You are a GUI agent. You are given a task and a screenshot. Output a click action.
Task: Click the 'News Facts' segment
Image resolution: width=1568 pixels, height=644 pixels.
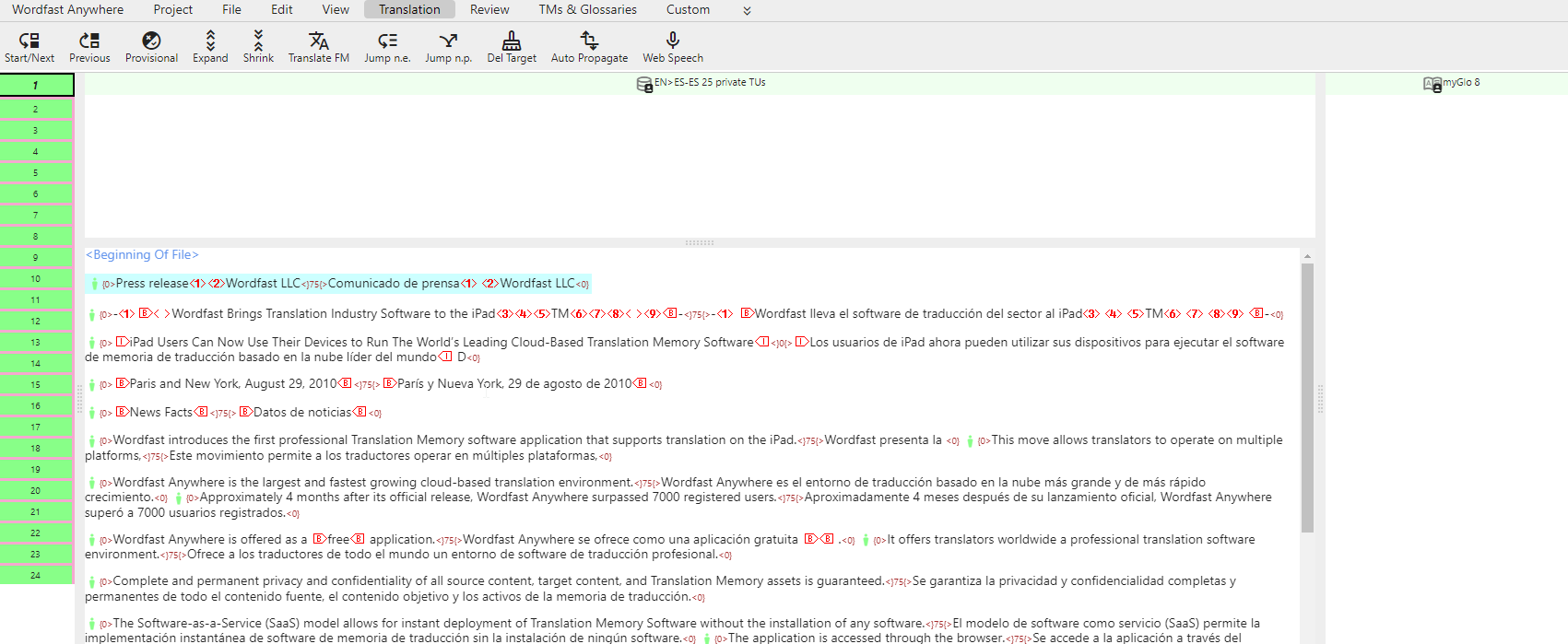click(161, 412)
